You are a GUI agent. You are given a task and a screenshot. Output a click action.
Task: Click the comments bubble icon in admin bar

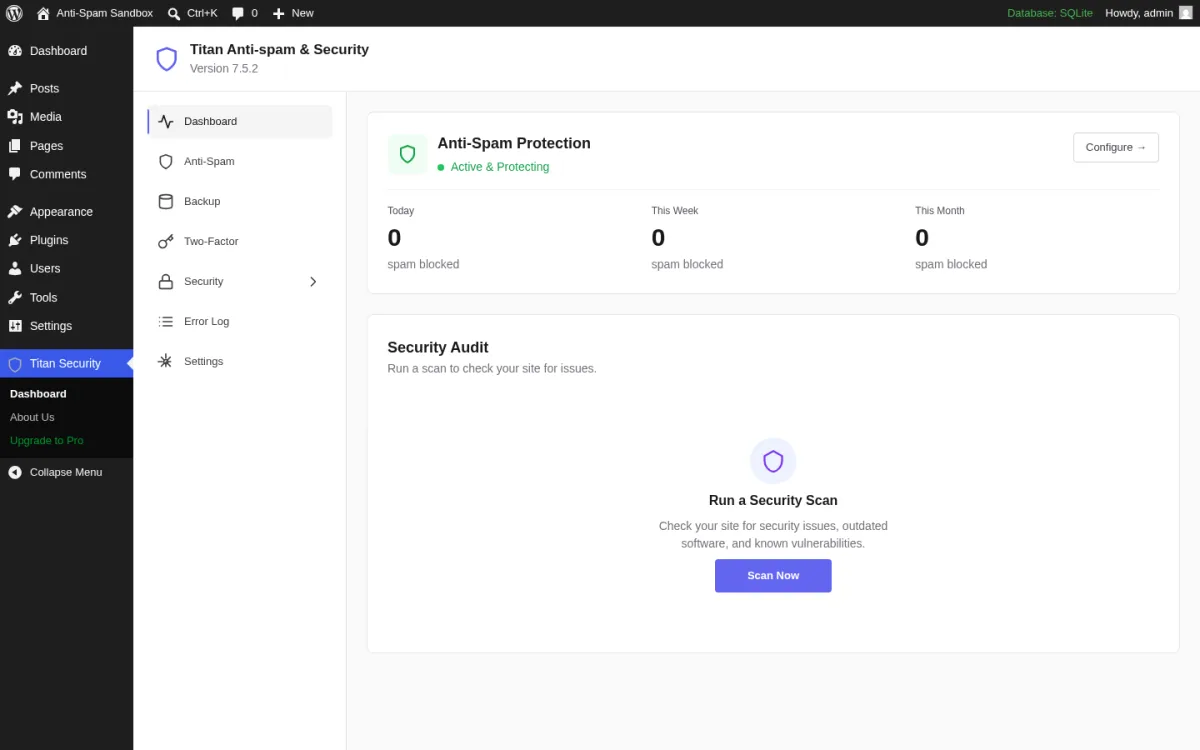(238, 13)
